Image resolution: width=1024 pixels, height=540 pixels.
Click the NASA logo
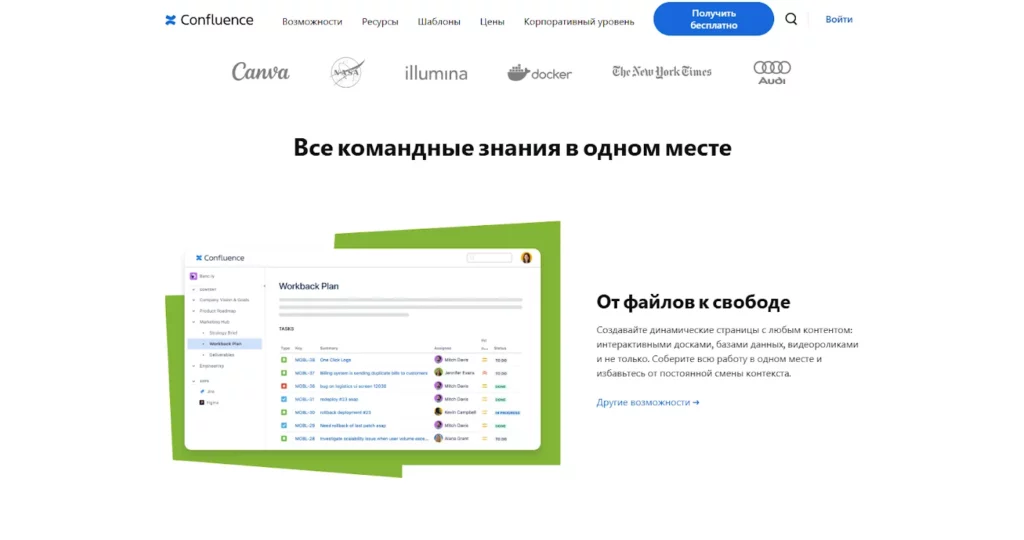[x=347, y=72]
